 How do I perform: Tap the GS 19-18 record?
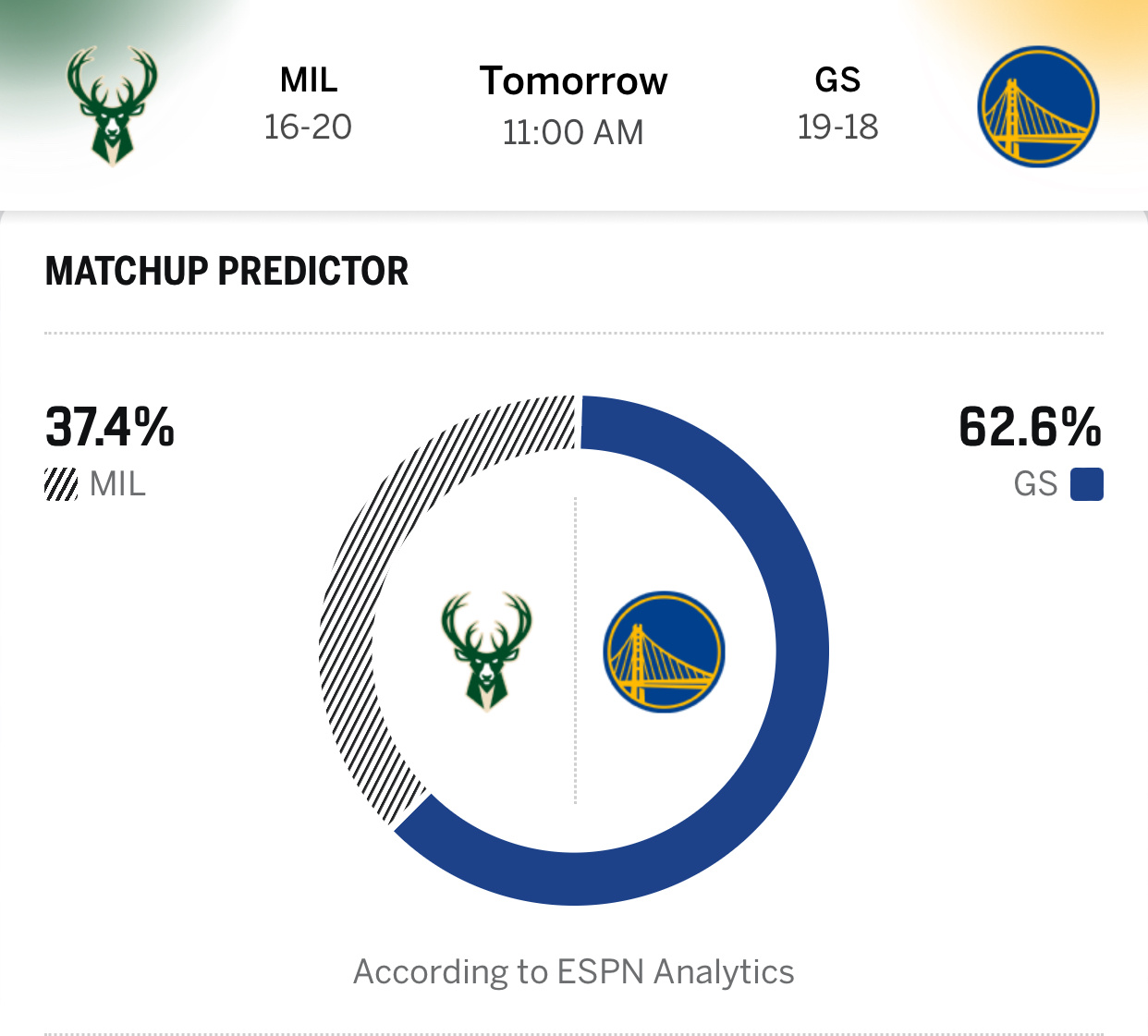click(x=837, y=127)
